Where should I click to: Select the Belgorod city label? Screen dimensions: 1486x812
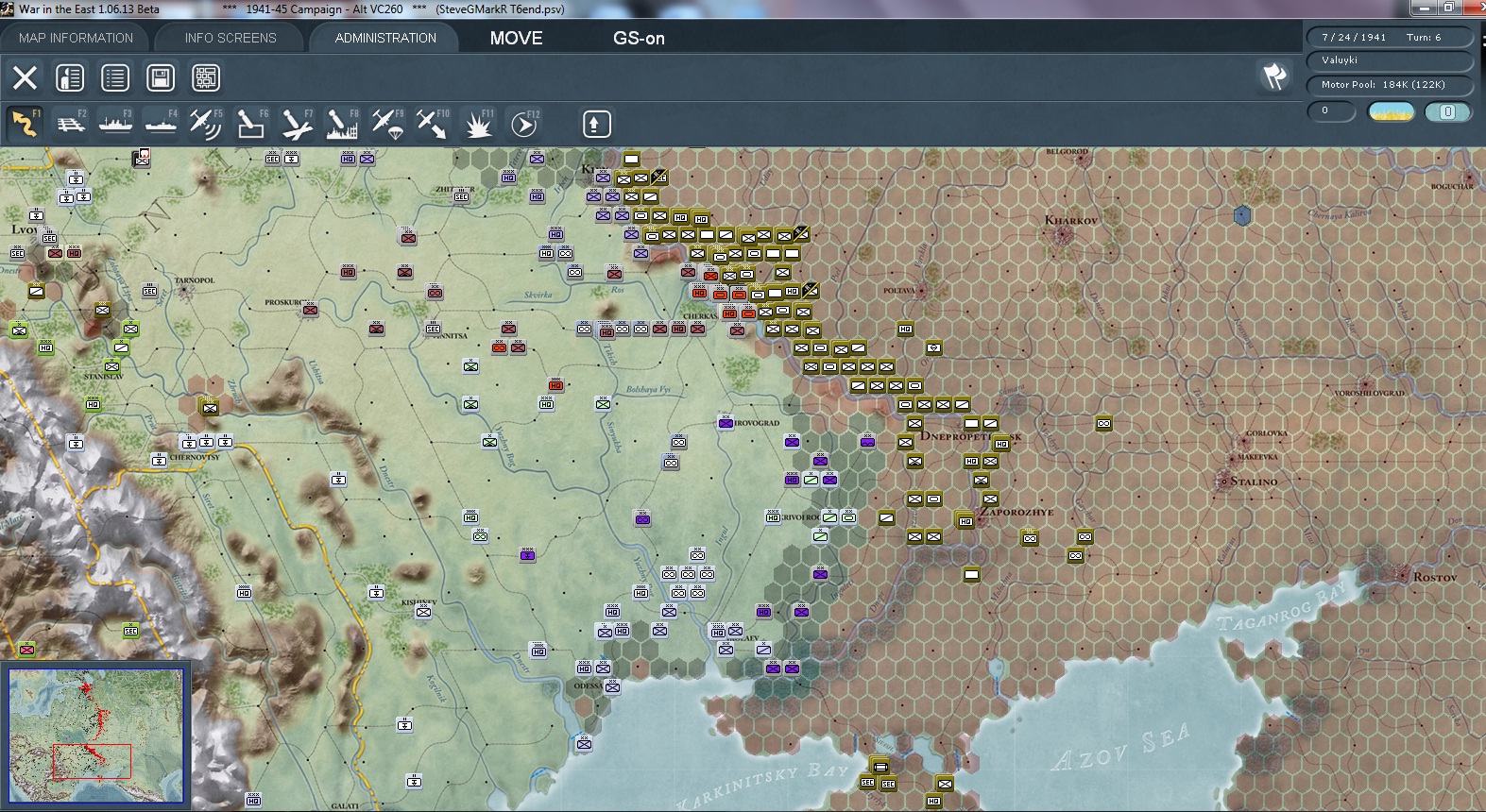(1068, 151)
